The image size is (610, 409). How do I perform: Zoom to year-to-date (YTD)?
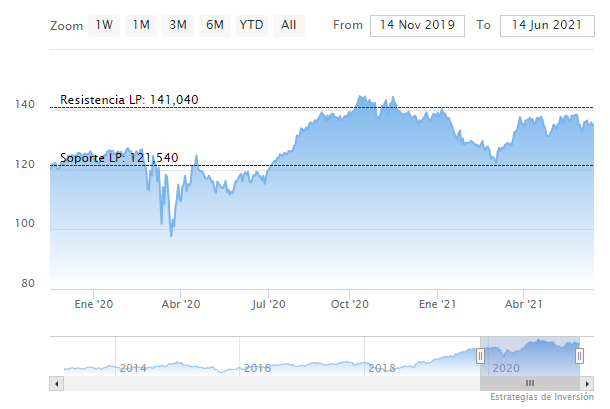pyautogui.click(x=252, y=25)
